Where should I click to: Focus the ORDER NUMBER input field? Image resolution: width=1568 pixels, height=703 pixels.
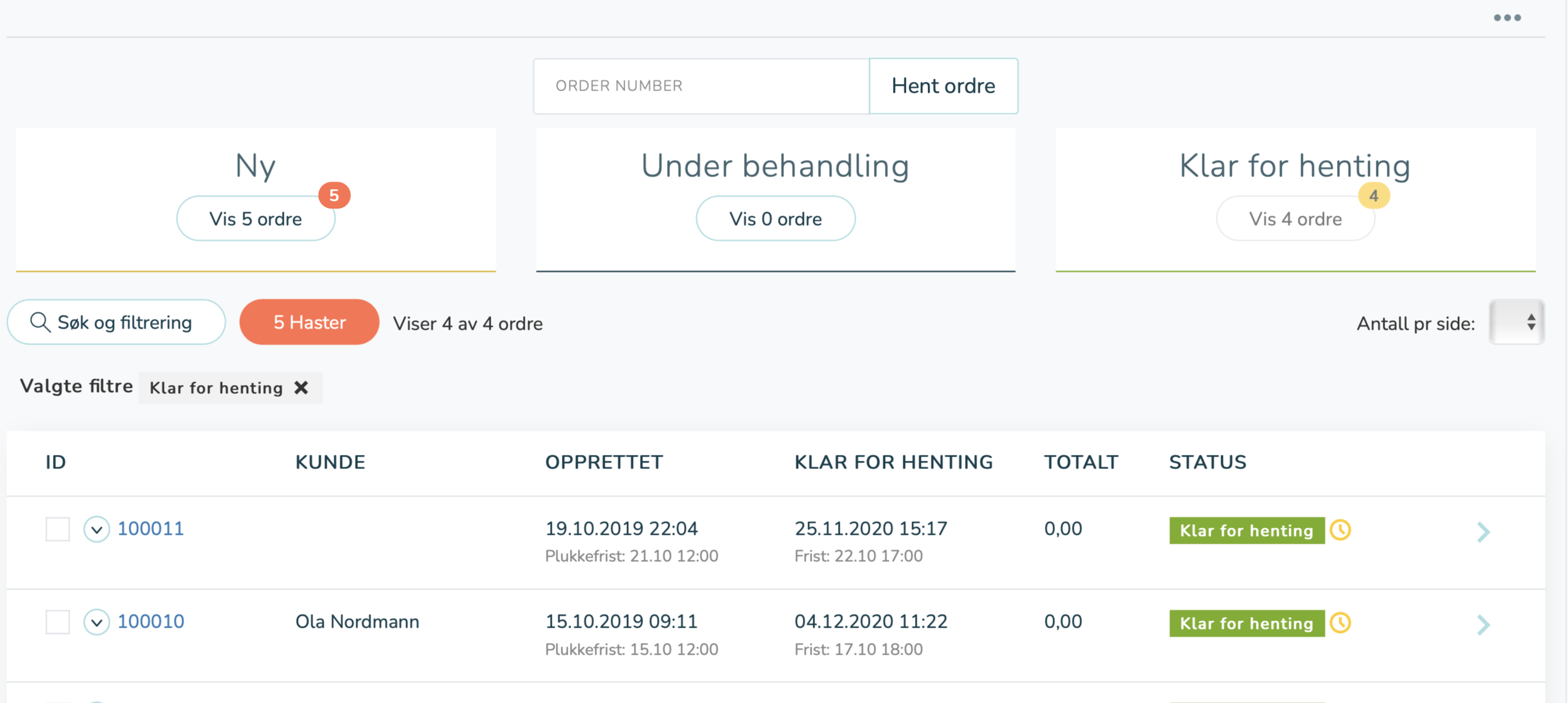point(701,86)
